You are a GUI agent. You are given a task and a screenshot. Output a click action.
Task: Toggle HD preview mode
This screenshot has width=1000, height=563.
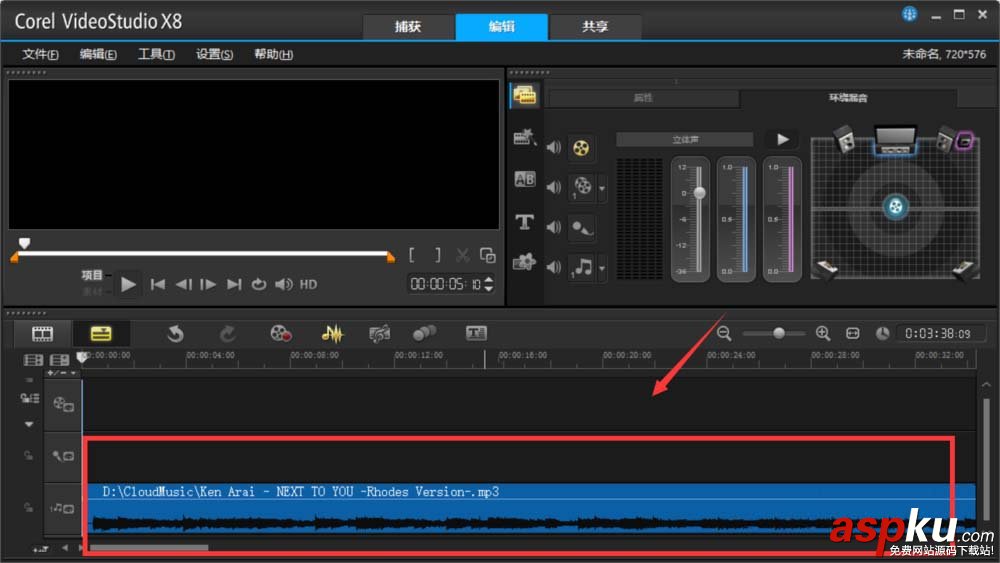coord(308,284)
